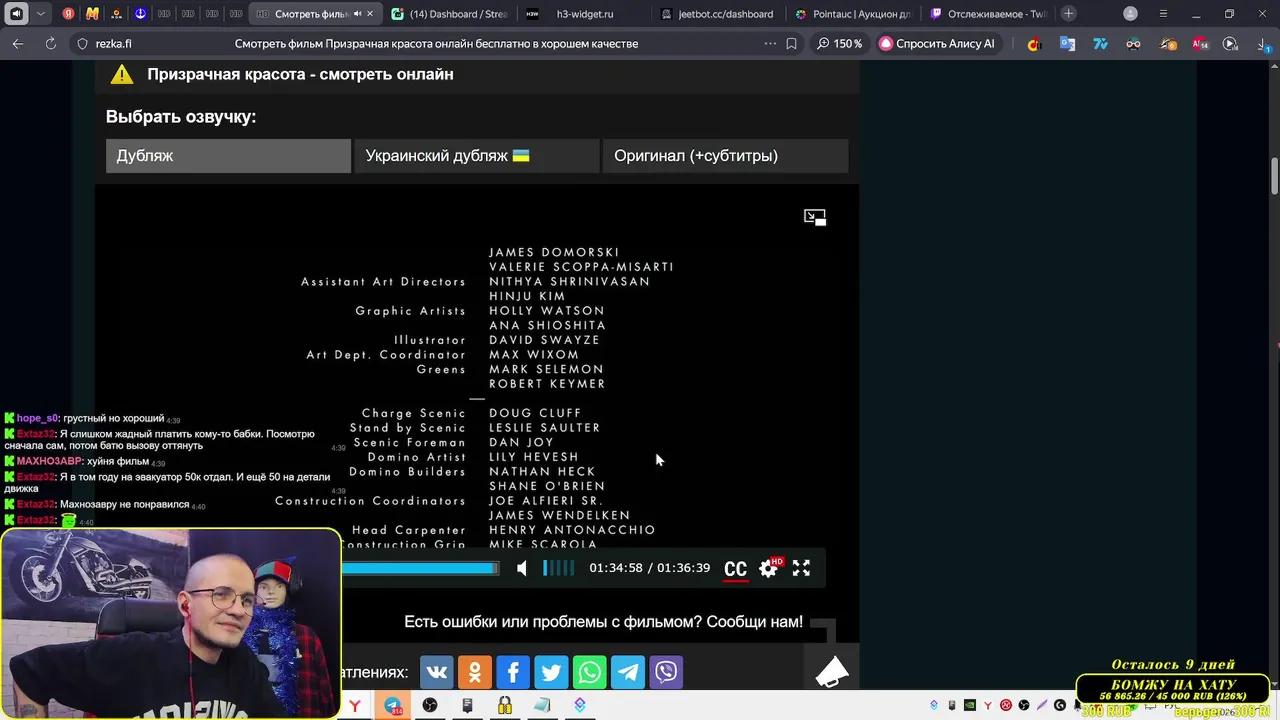Pop out video to picture-in-picture

[815, 217]
